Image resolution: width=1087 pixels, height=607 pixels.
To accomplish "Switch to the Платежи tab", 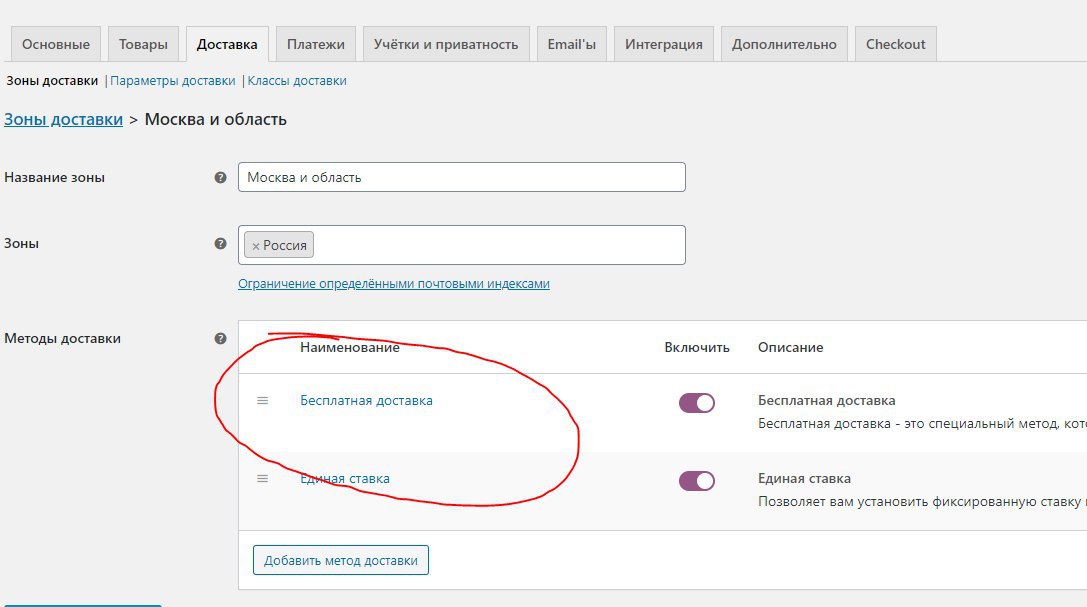I will coord(315,44).
